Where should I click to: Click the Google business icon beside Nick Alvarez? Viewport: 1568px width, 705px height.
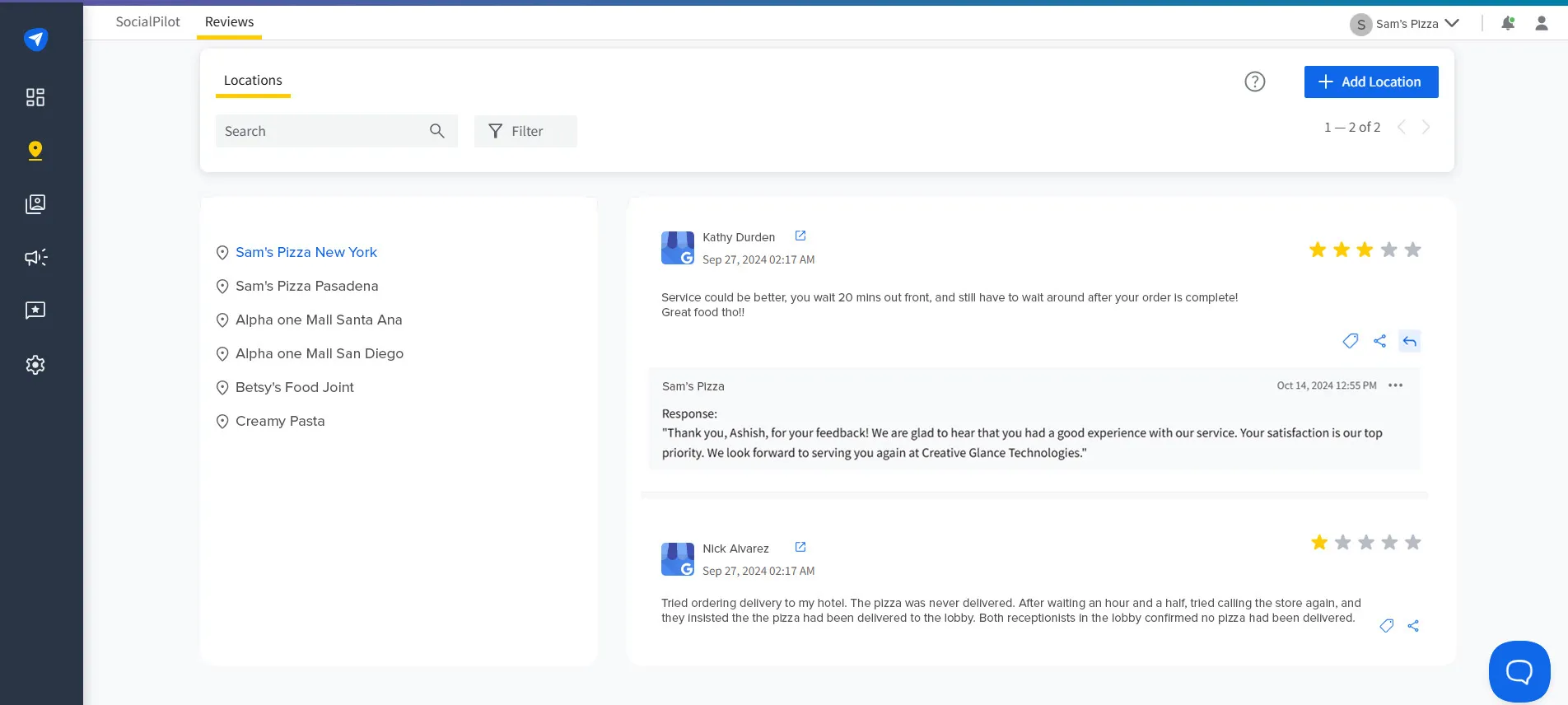tap(678, 559)
